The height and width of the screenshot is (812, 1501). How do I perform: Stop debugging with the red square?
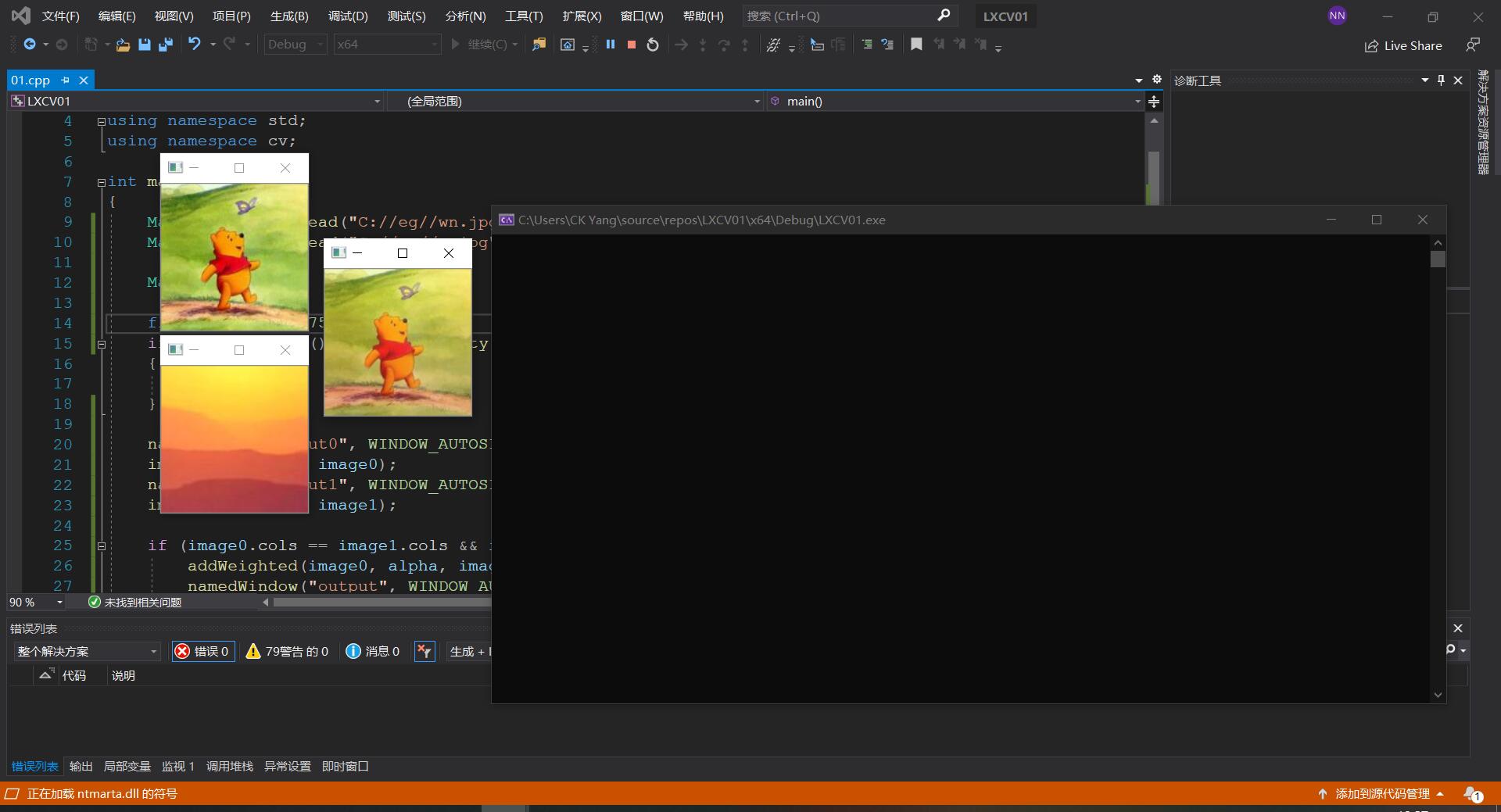tap(632, 45)
